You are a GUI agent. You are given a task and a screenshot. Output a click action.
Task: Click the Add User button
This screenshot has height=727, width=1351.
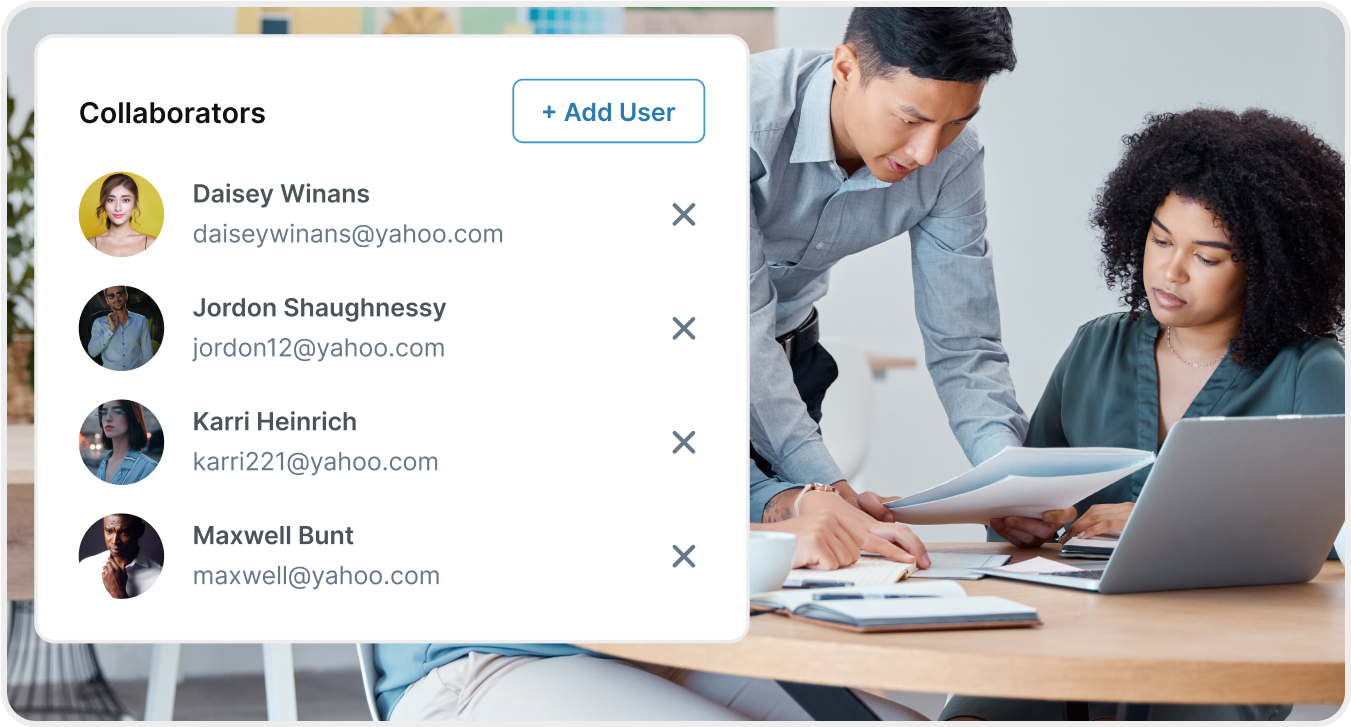(608, 111)
